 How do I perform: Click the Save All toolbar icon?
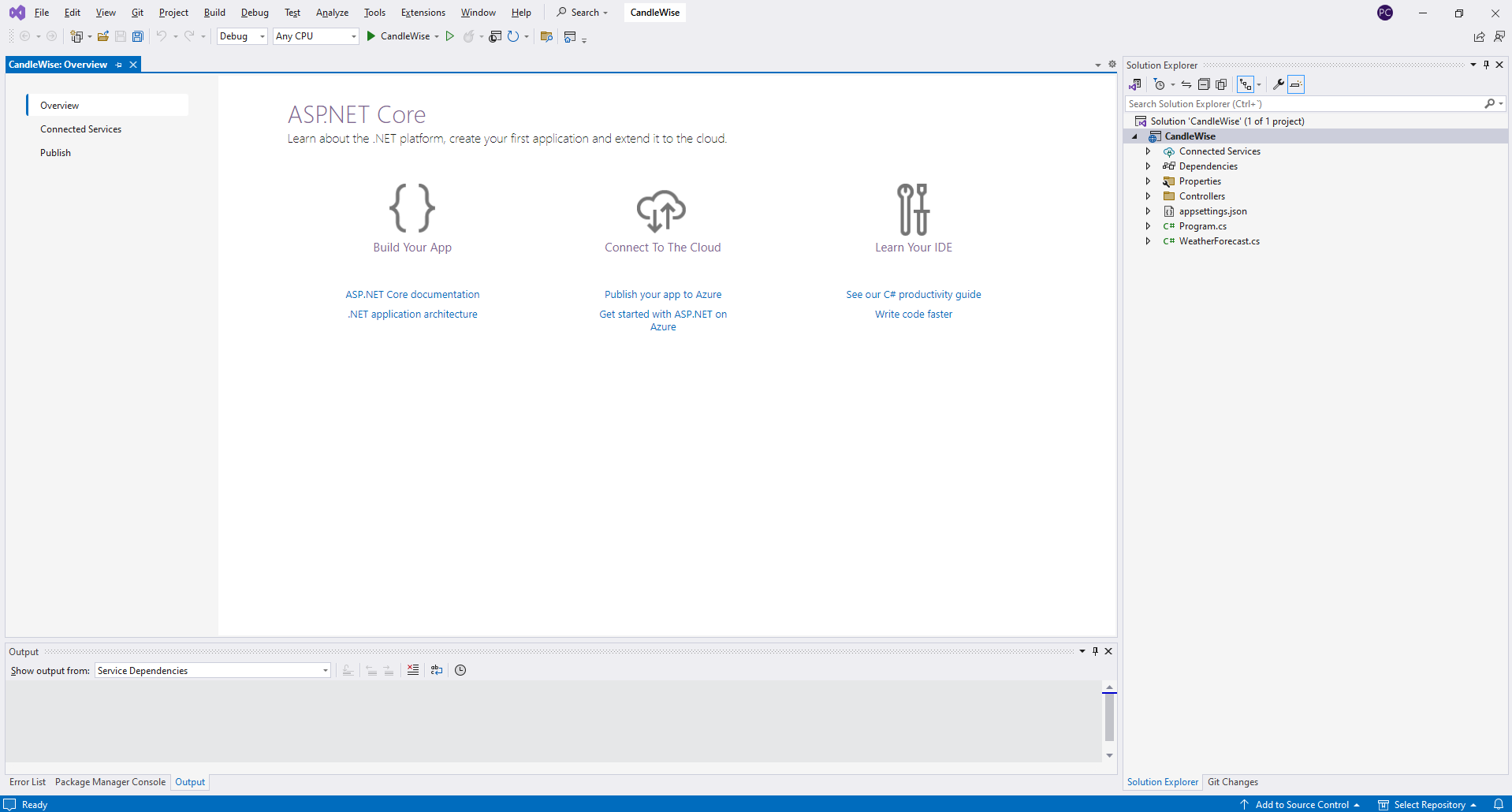(x=137, y=35)
